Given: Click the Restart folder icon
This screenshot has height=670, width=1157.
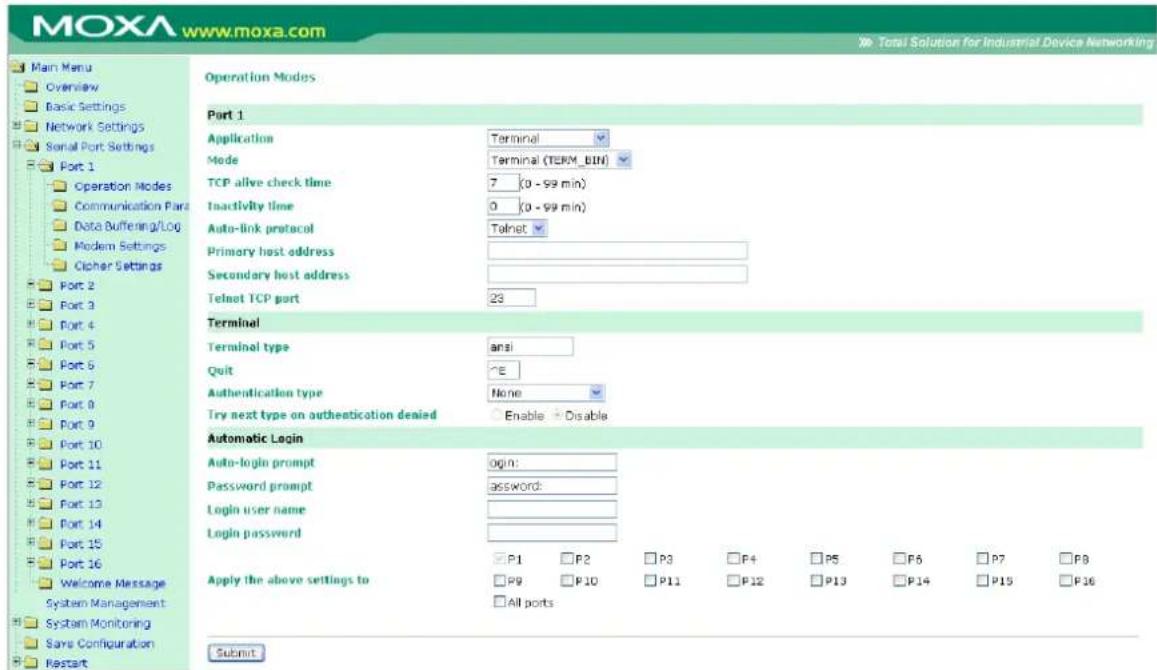Looking at the screenshot, I should (31, 663).
